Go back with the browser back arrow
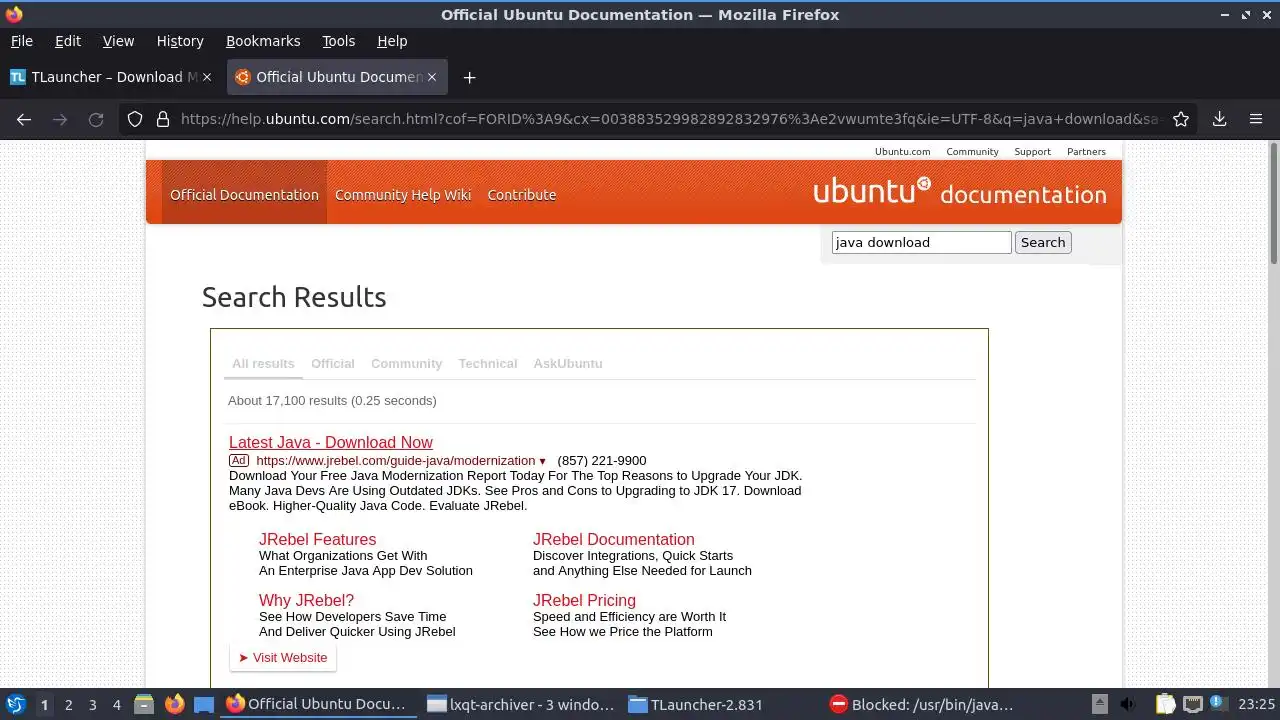The height and width of the screenshot is (720, 1280). pos(24,119)
